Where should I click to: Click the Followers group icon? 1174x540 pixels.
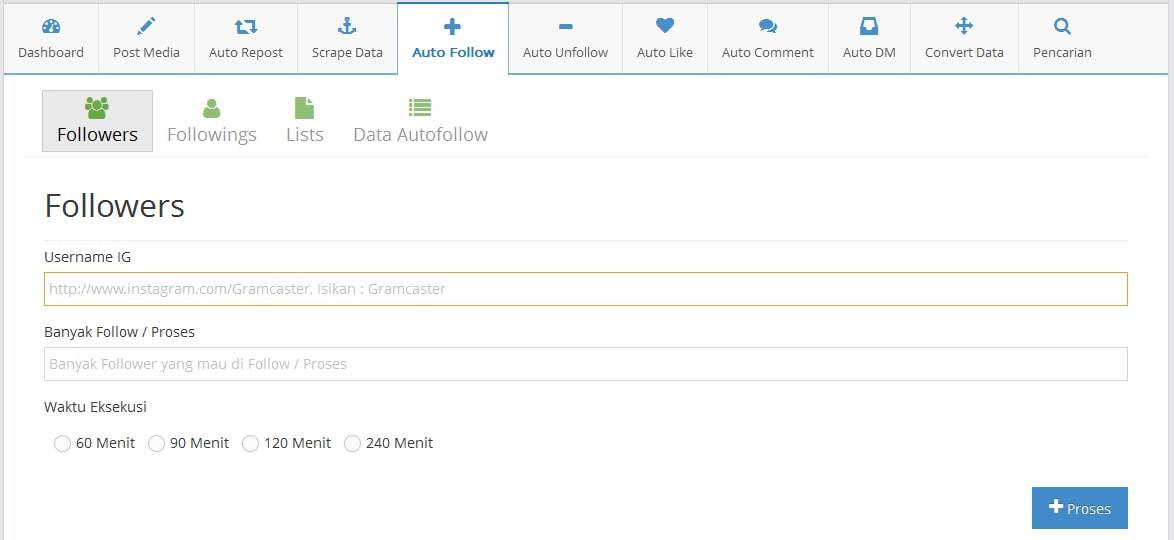(x=97, y=108)
